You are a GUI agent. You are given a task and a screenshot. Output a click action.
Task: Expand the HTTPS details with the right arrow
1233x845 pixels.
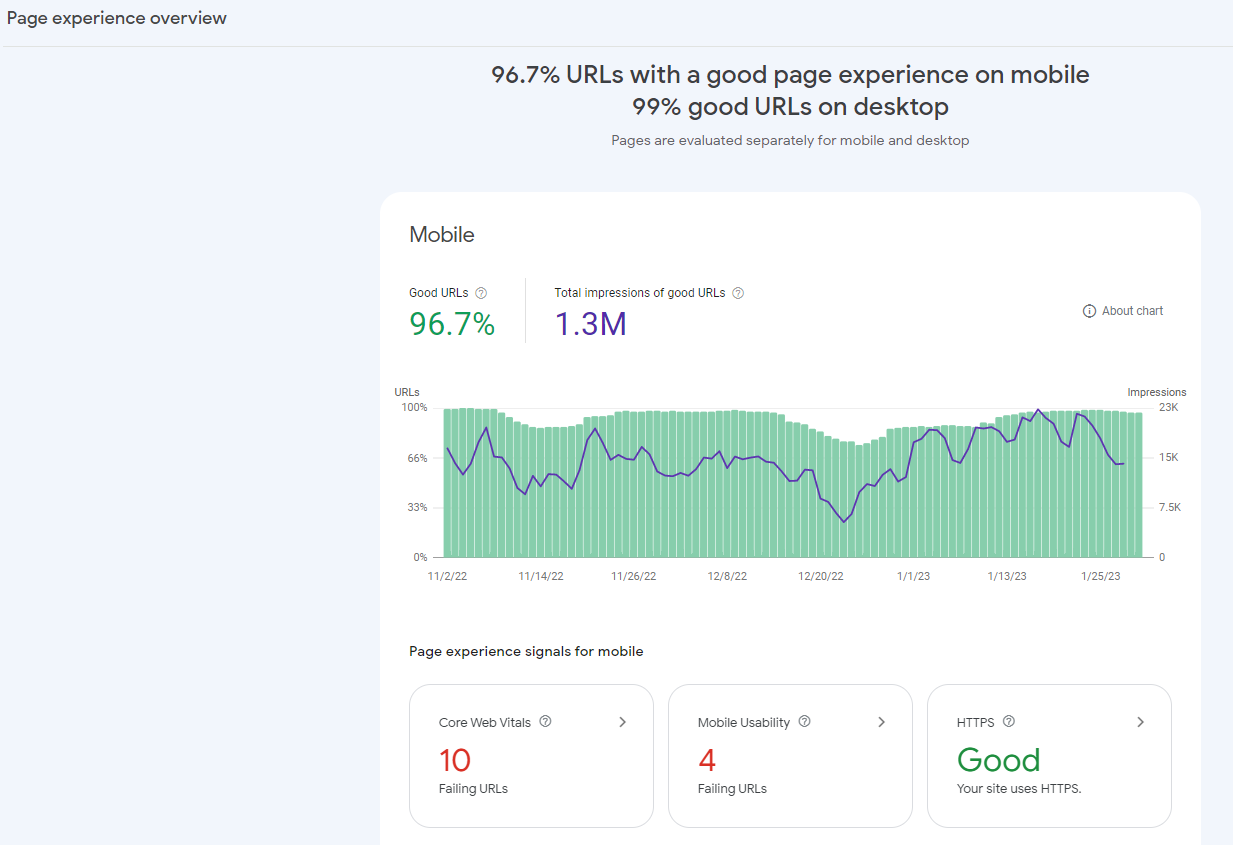pos(1140,721)
